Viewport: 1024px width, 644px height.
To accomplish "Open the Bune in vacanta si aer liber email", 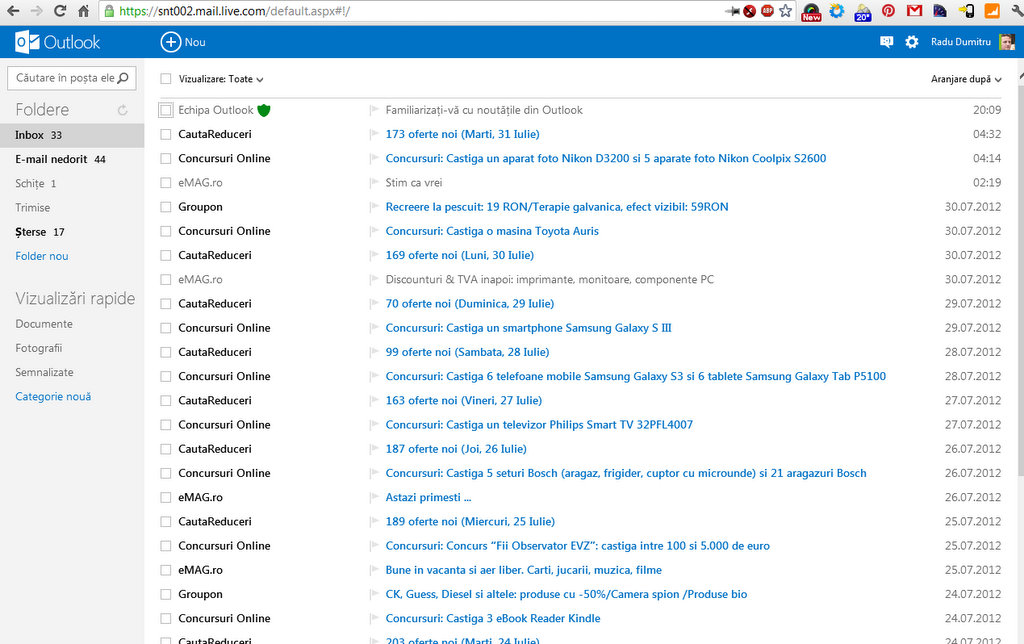I will (x=523, y=570).
